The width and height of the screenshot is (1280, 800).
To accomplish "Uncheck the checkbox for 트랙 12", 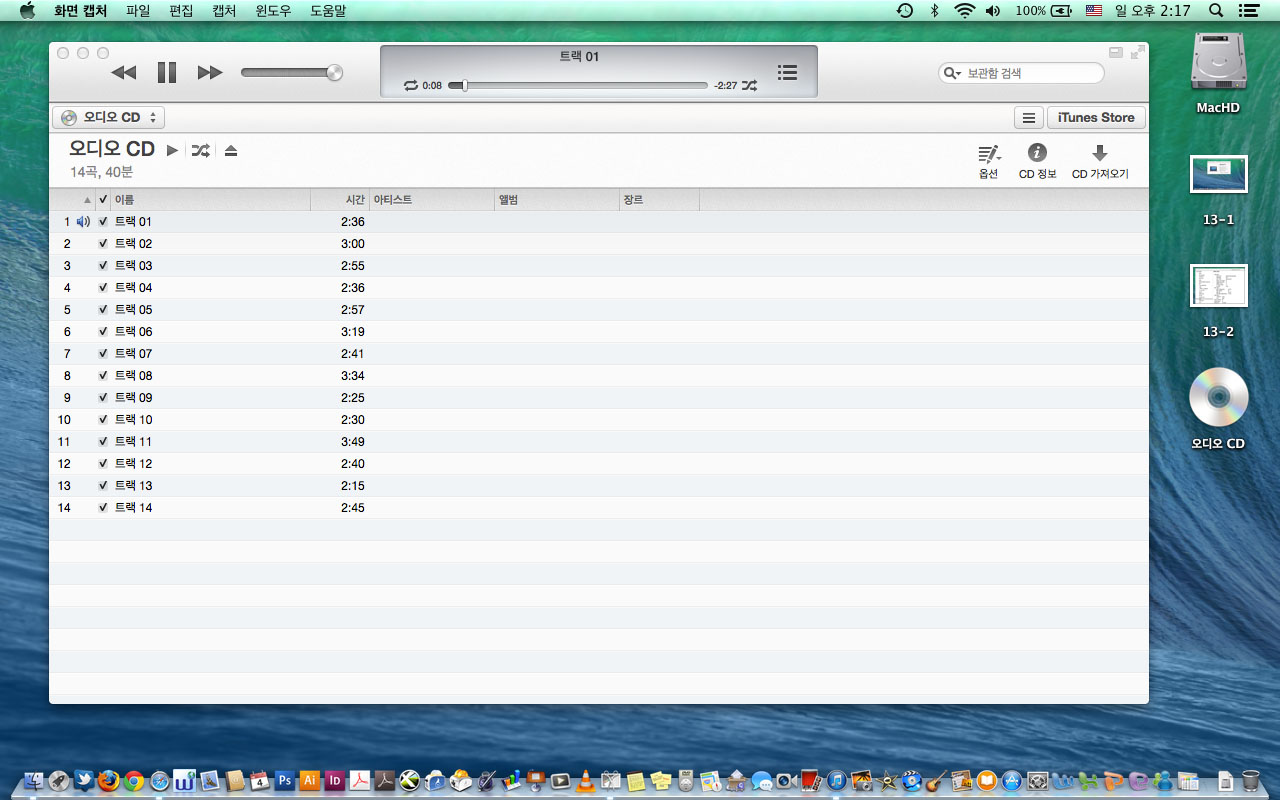I will (103, 464).
